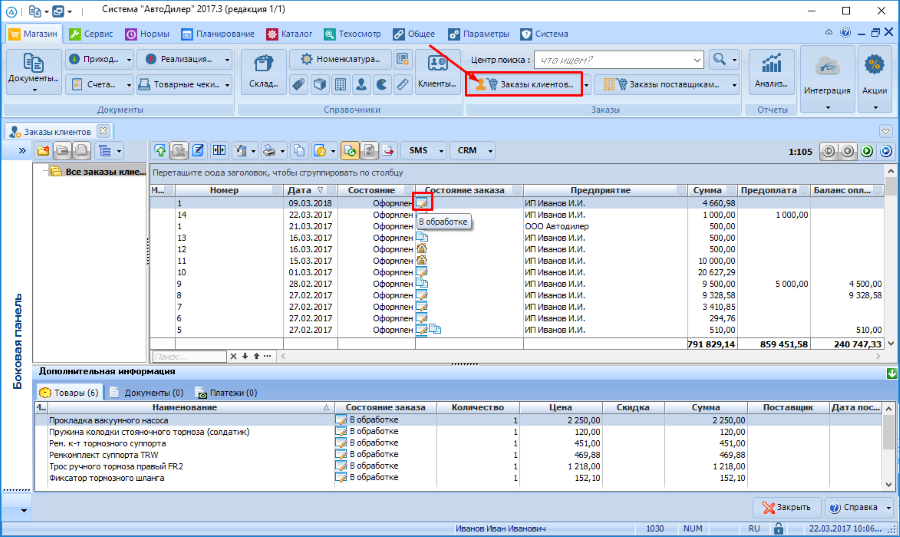Image resolution: width=900 pixels, height=537 pixels.
Task: Click the Счета button
Action: (94, 84)
